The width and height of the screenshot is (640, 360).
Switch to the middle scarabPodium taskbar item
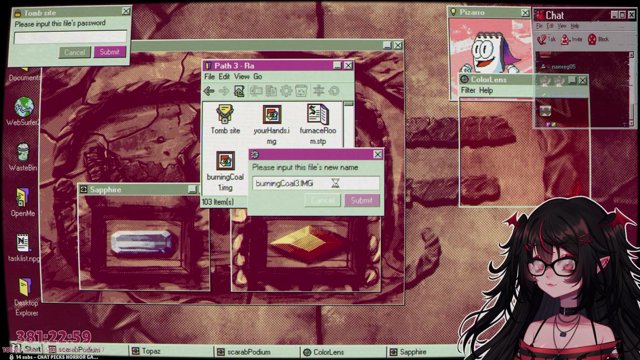(256, 351)
